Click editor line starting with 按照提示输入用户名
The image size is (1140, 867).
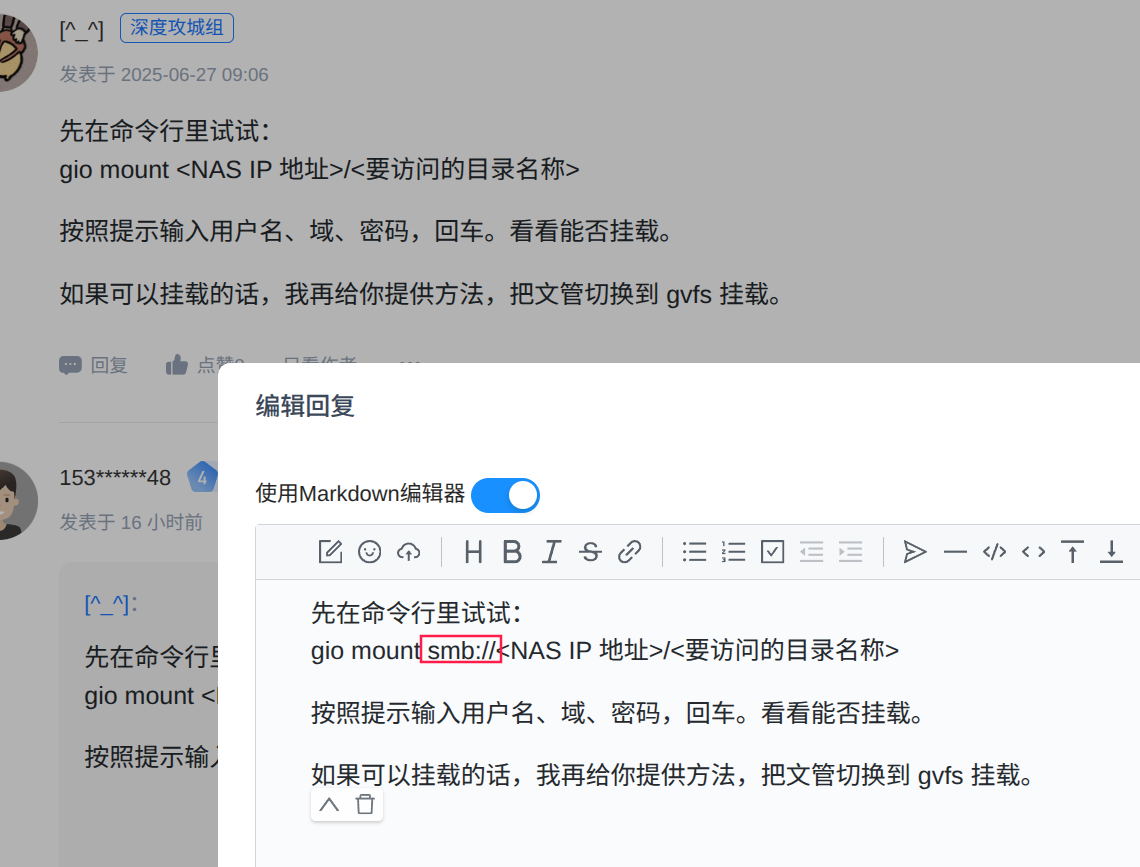point(617,713)
